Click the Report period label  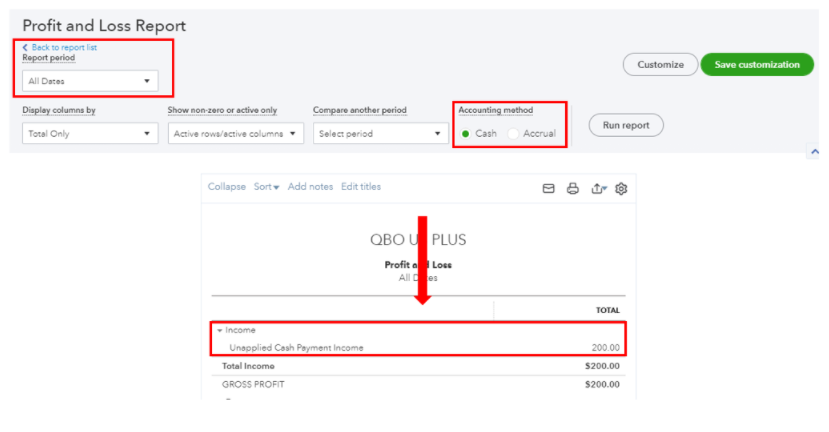(49, 58)
